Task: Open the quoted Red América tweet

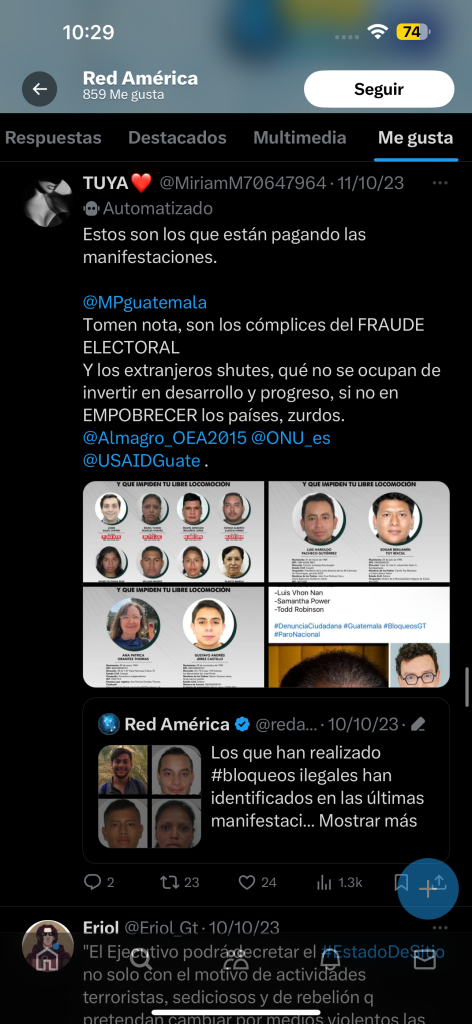Action: (x=266, y=780)
